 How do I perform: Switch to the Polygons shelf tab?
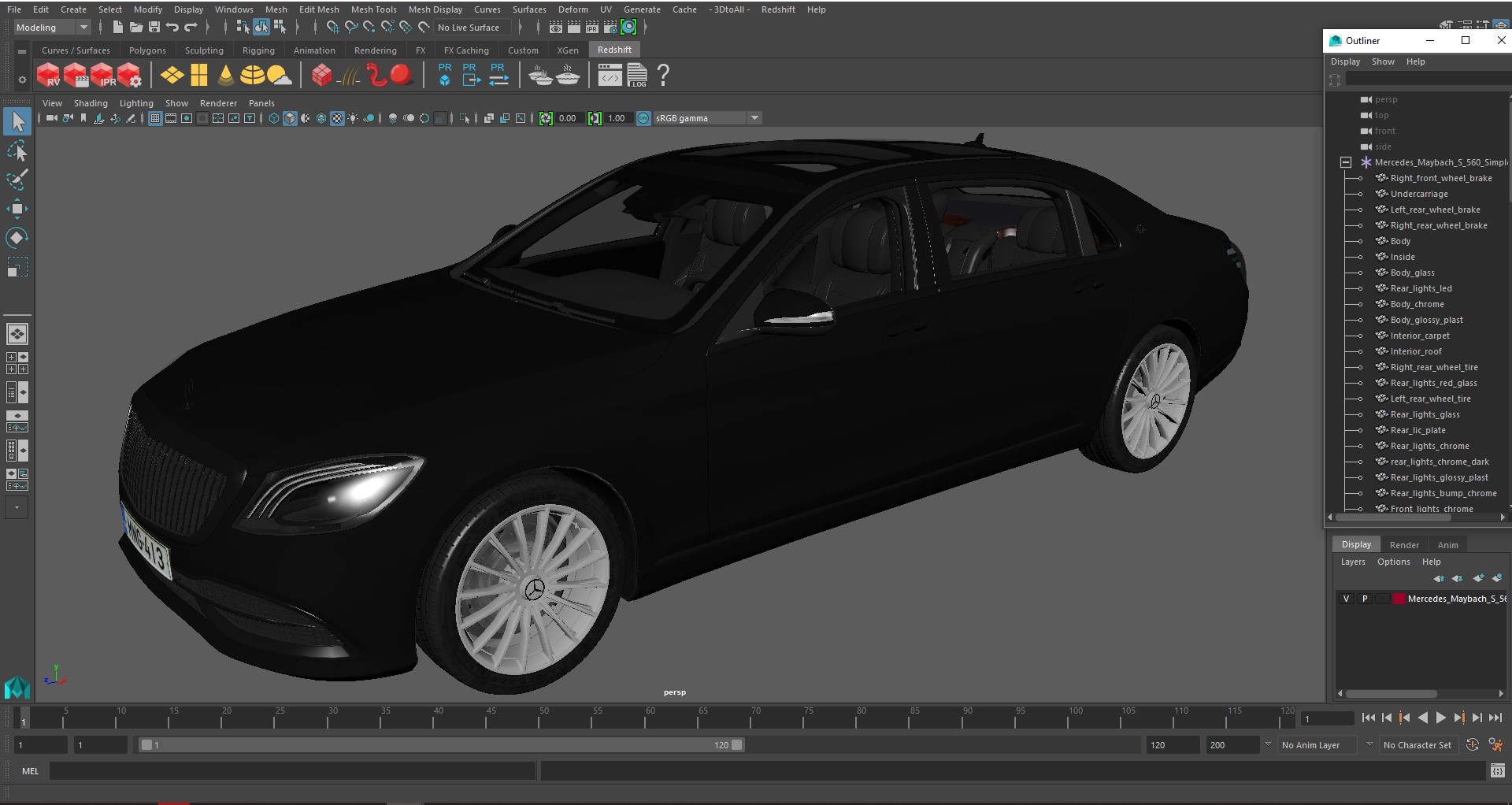coord(147,50)
